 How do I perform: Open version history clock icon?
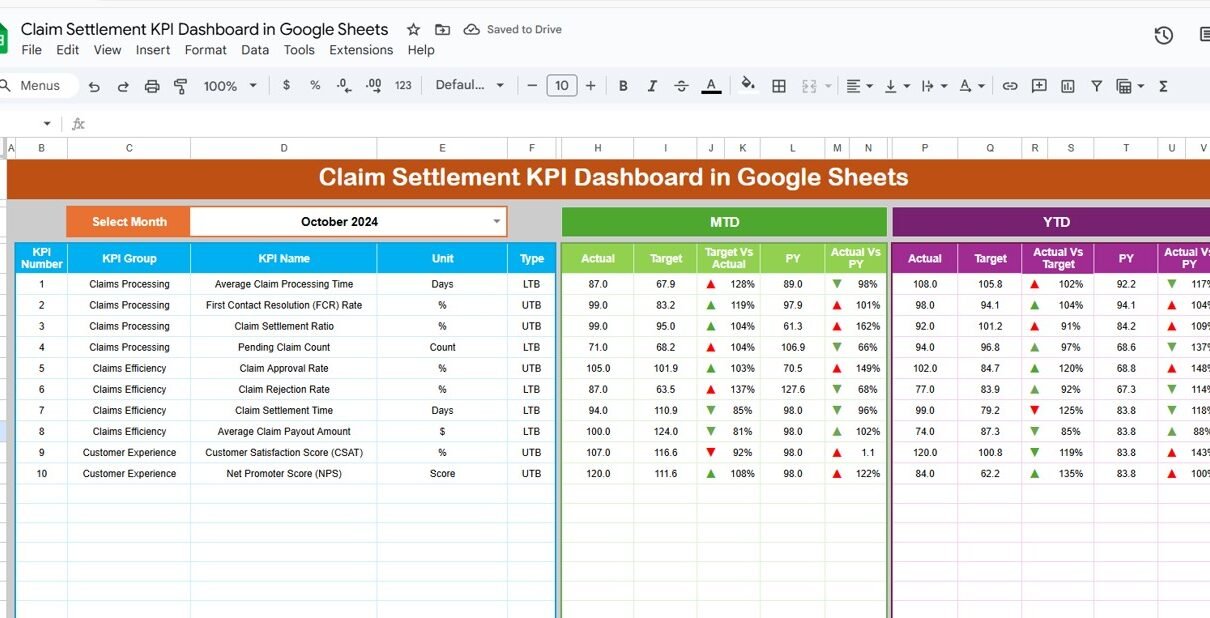pyautogui.click(x=1163, y=36)
